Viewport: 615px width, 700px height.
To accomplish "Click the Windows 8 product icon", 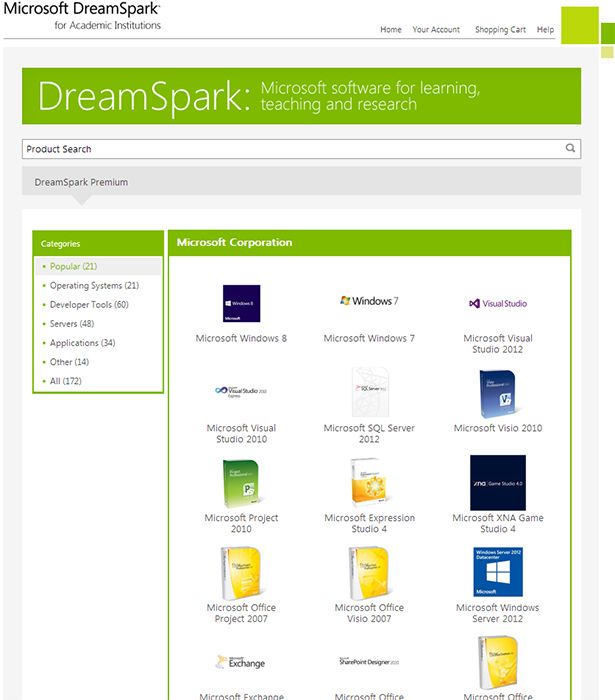I will click(x=241, y=302).
